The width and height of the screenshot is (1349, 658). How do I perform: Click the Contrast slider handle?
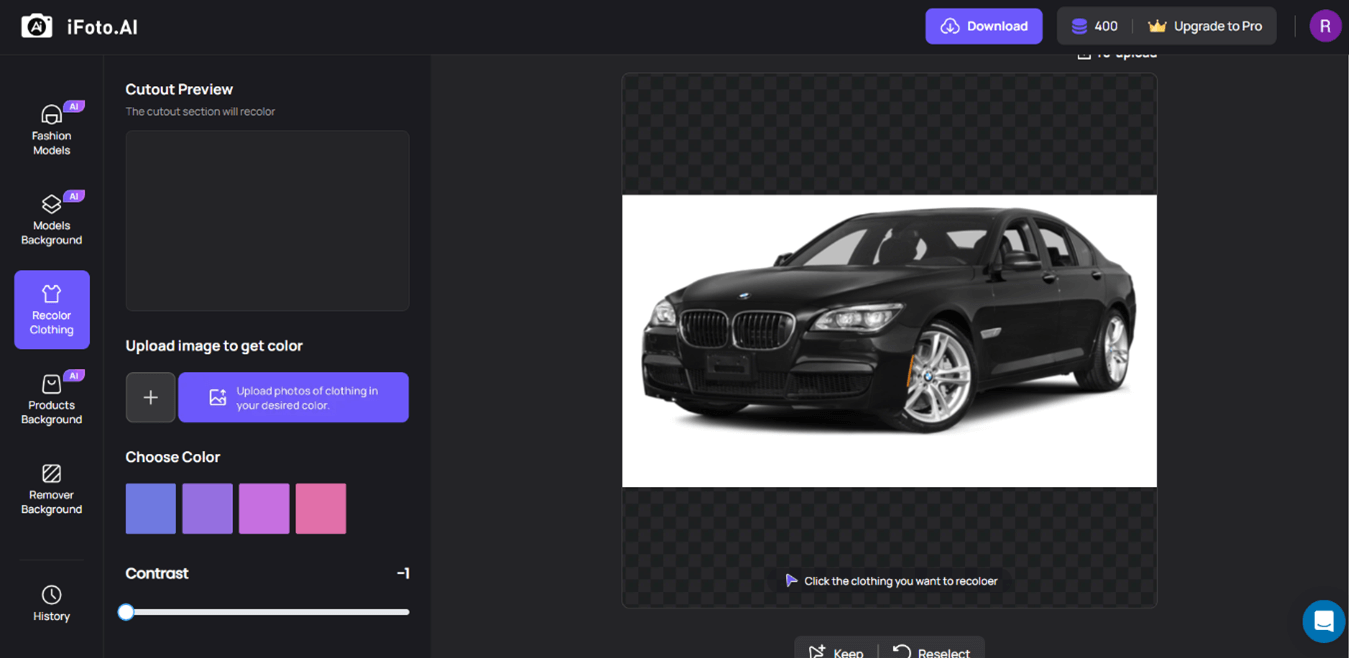click(126, 612)
